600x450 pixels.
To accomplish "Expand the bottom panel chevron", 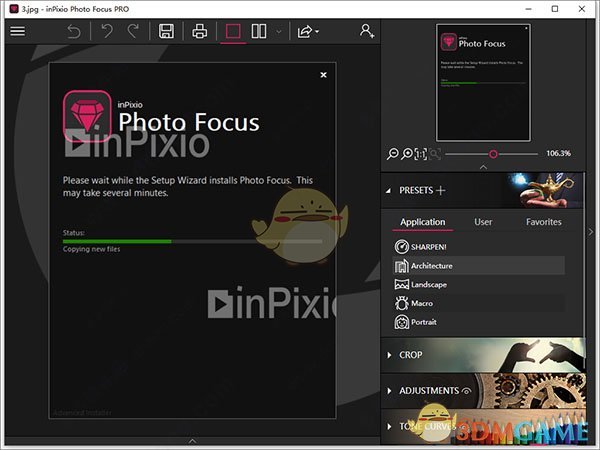I will coord(192,441).
